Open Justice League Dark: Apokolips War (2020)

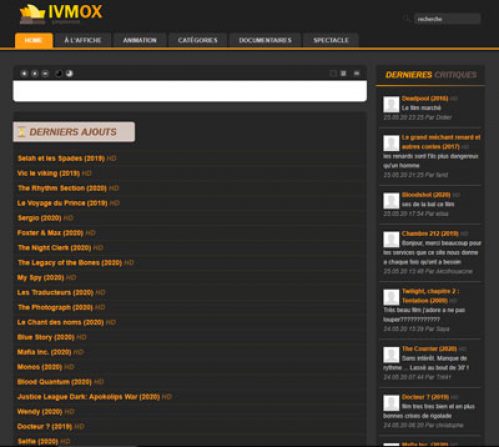point(89,397)
